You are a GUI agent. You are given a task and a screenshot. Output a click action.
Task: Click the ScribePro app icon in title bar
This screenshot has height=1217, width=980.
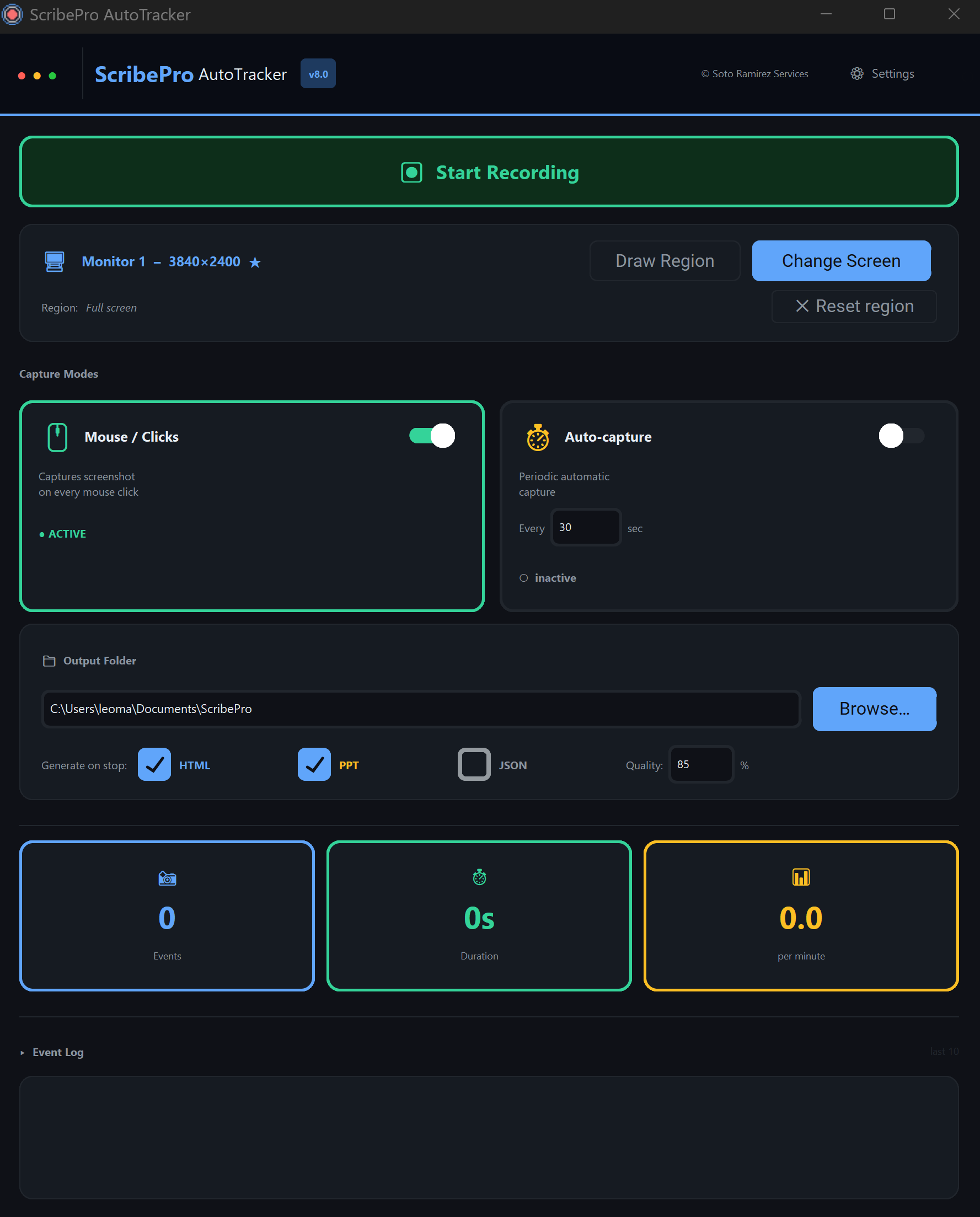click(13, 14)
